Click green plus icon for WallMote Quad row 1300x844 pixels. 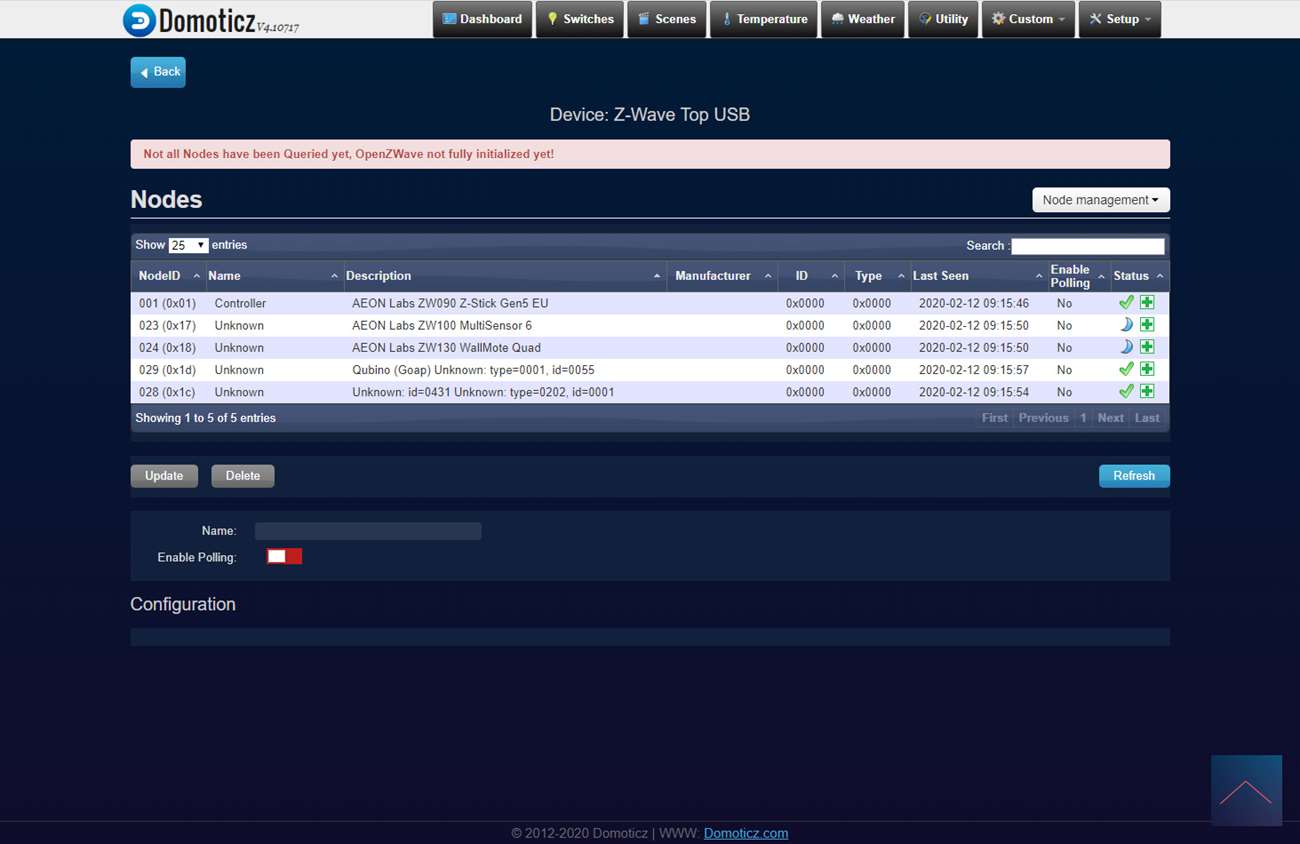click(x=1147, y=347)
